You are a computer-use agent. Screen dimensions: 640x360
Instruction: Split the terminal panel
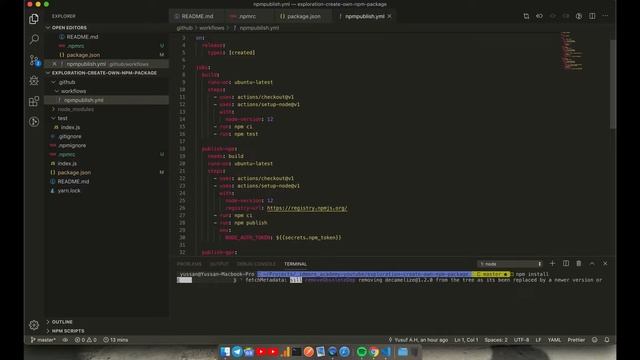566,264
